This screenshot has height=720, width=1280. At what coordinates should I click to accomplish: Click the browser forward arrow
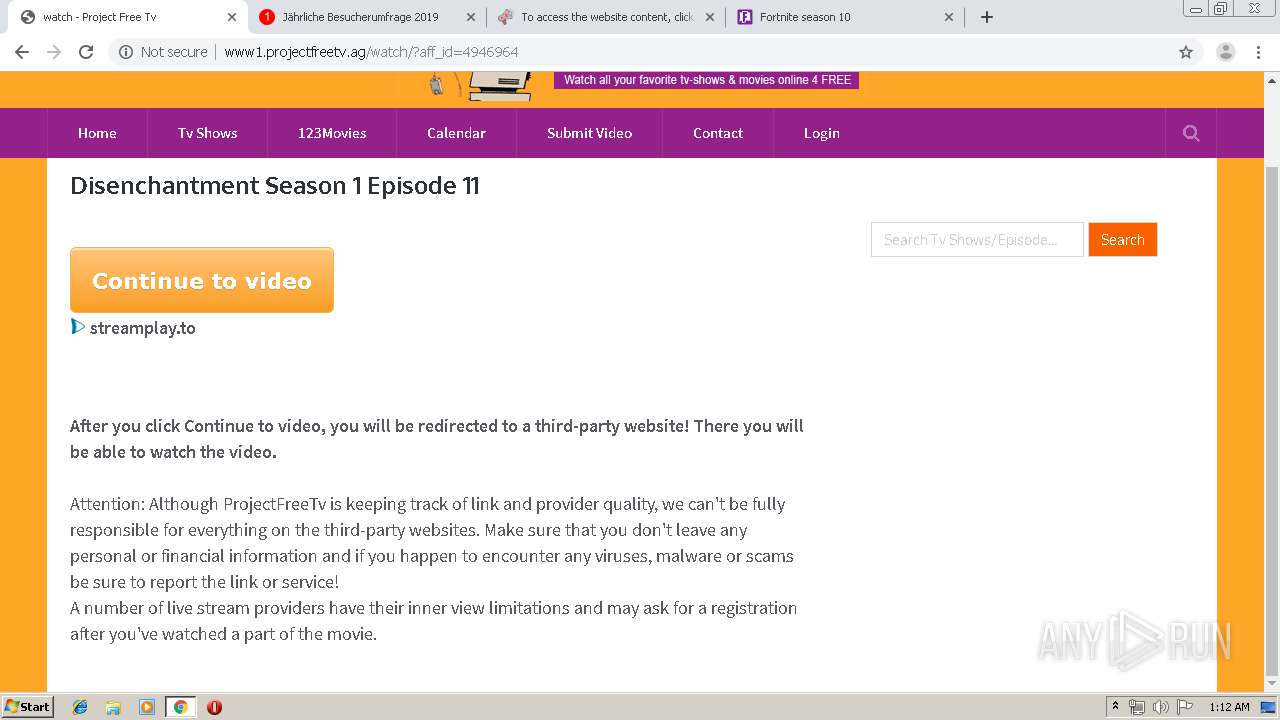(54, 52)
